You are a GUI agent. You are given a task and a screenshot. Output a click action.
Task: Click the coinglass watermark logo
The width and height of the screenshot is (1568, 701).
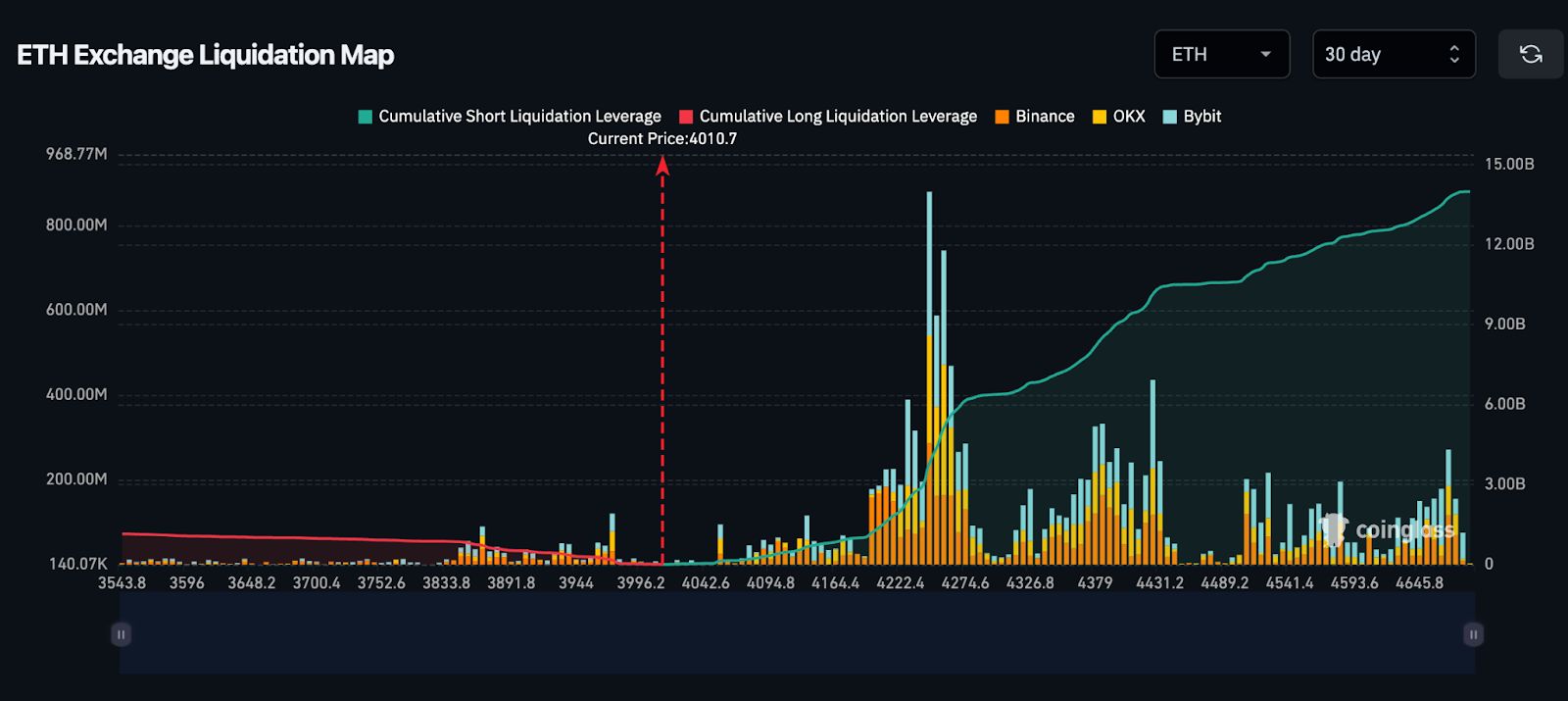[1387, 530]
